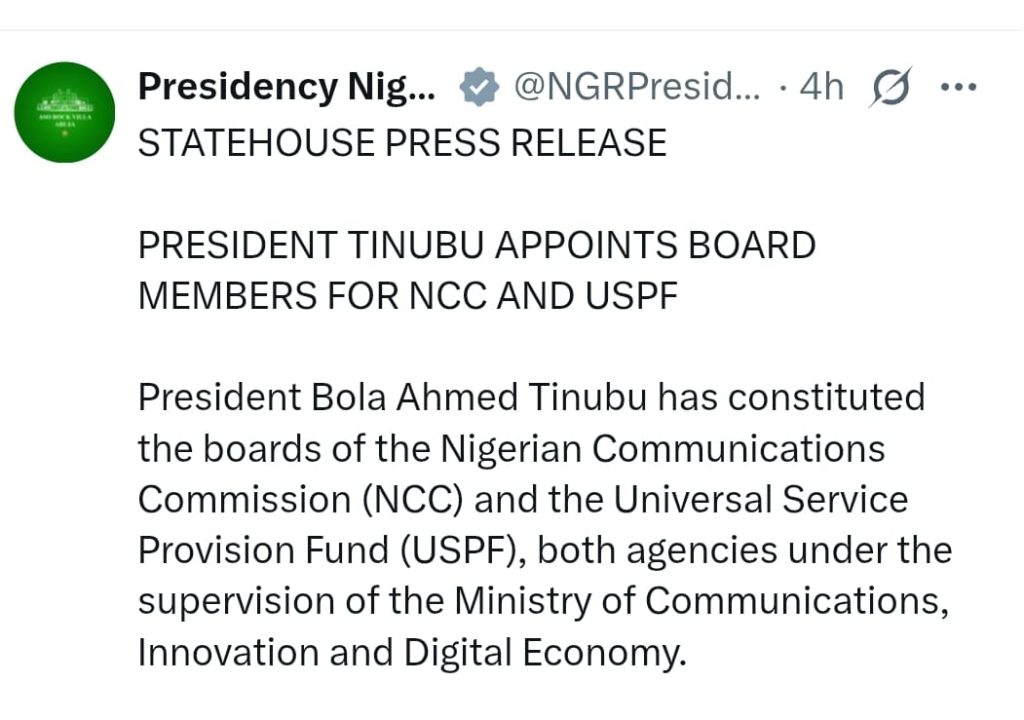The width and height of the screenshot is (1024, 720).
Task: Click the "Presidency Nig..." display name
Action: pos(287,86)
